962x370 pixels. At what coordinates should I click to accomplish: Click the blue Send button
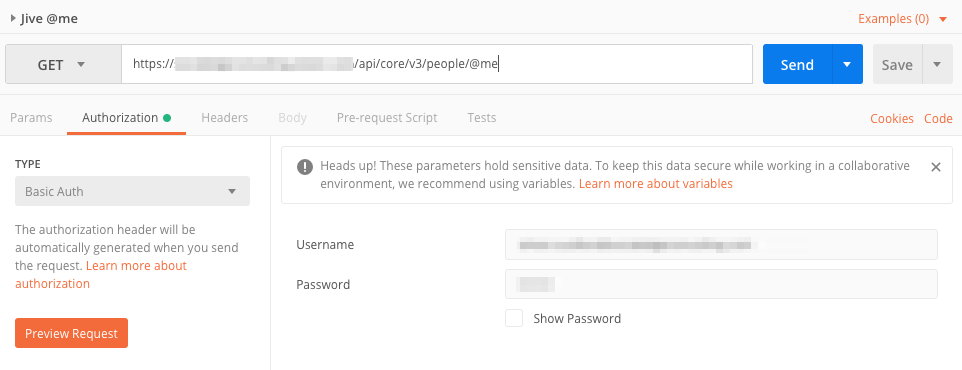point(797,64)
